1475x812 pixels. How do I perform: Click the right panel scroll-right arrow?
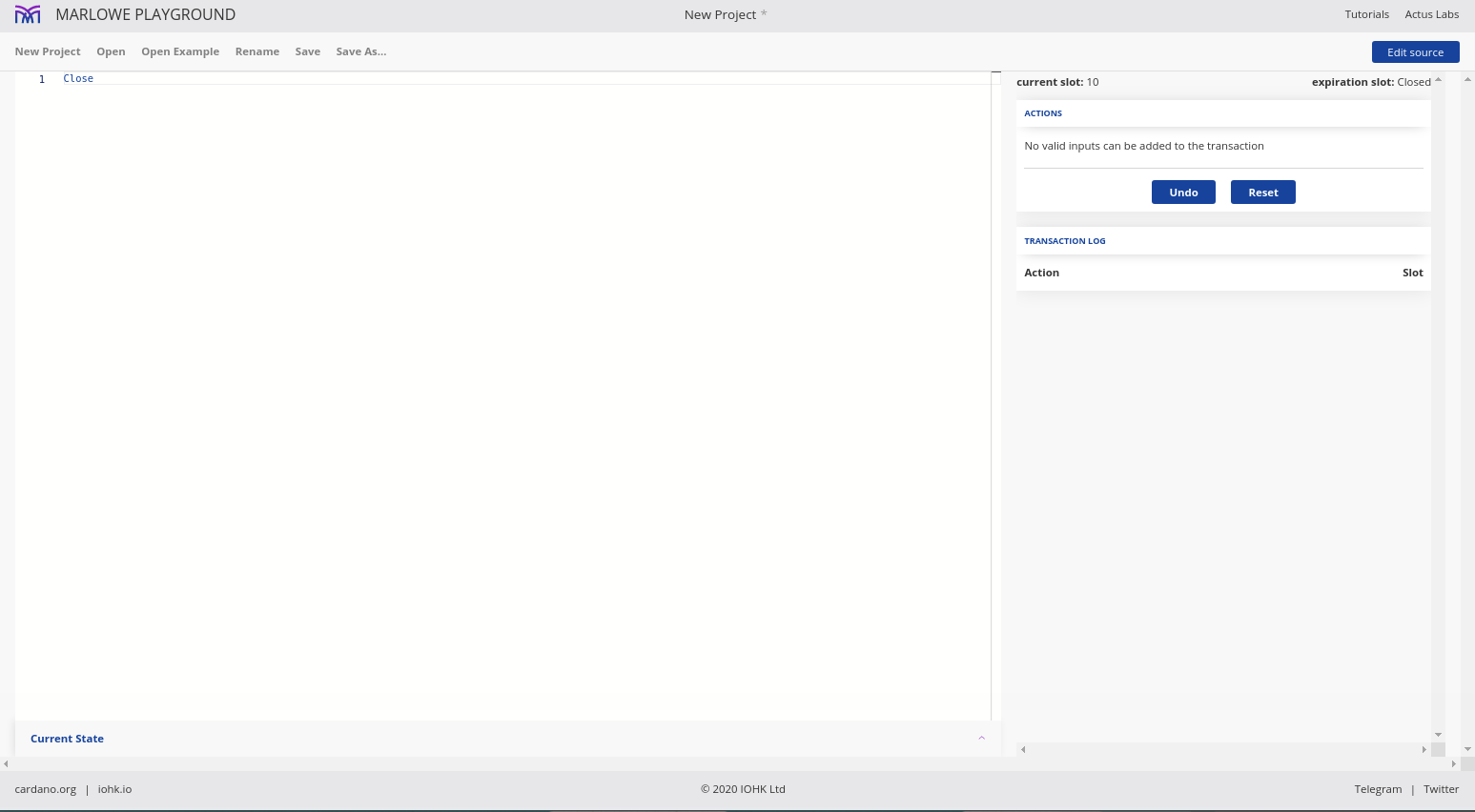pyautogui.click(x=1424, y=750)
